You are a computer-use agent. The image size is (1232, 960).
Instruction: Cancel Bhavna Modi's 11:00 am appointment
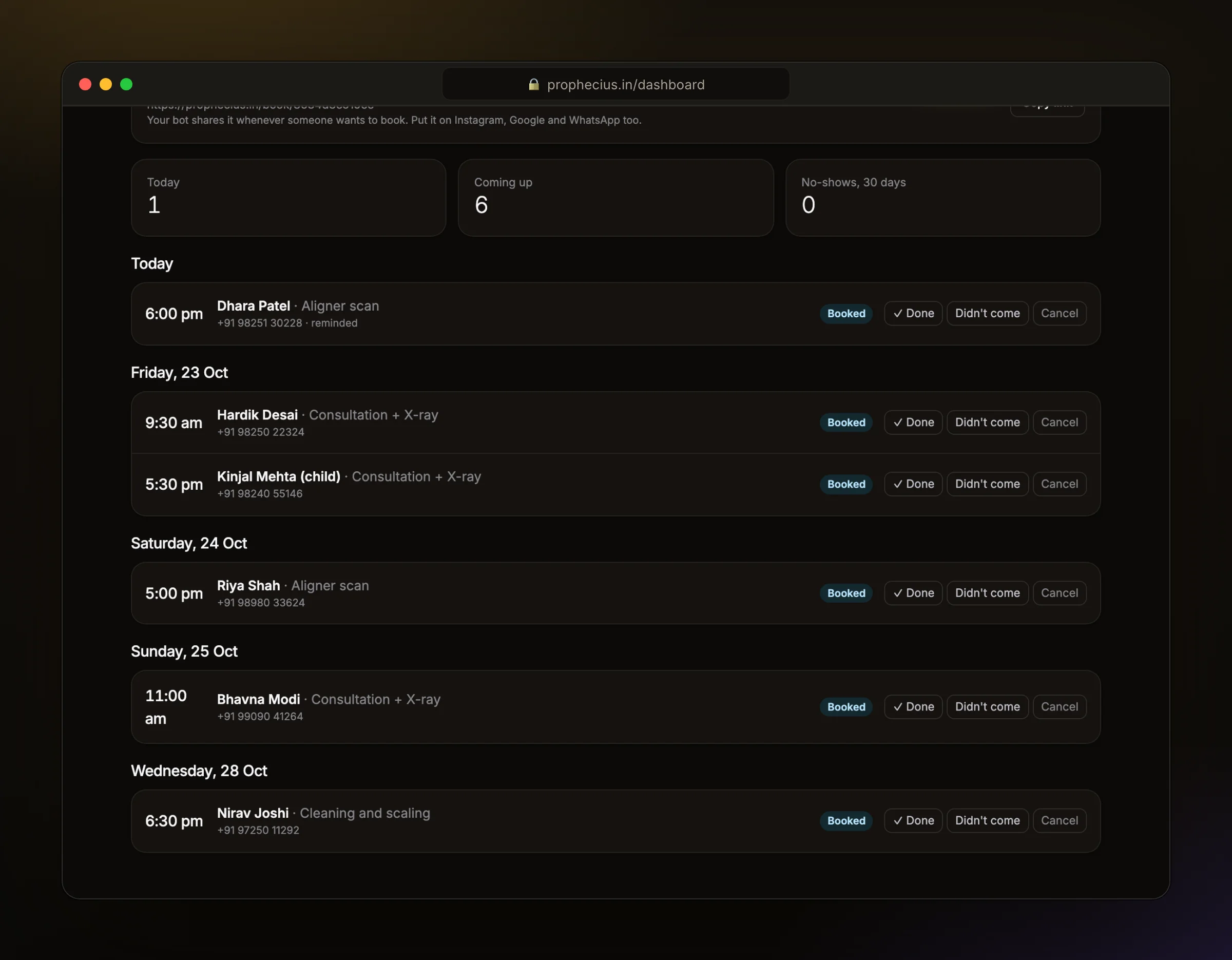pos(1059,707)
